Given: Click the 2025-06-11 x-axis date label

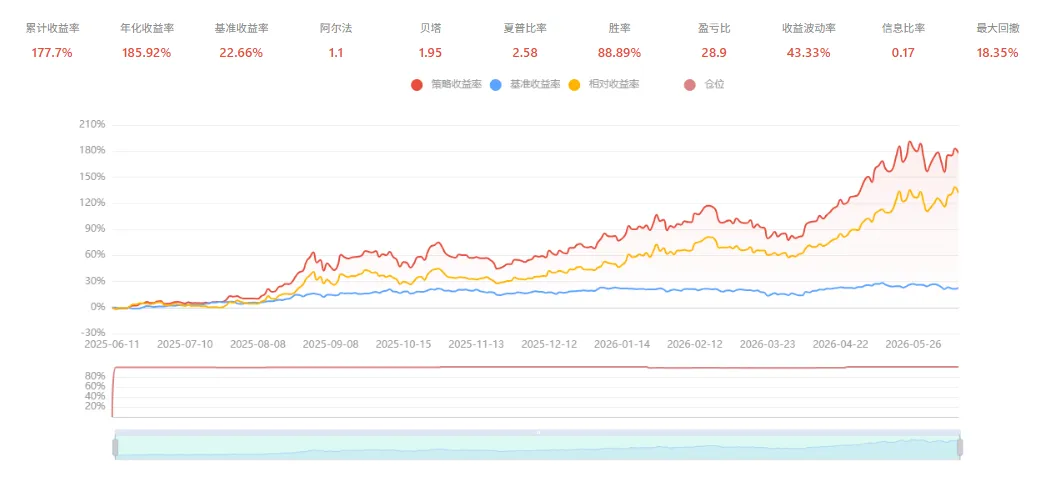Looking at the screenshot, I should click(112, 344).
